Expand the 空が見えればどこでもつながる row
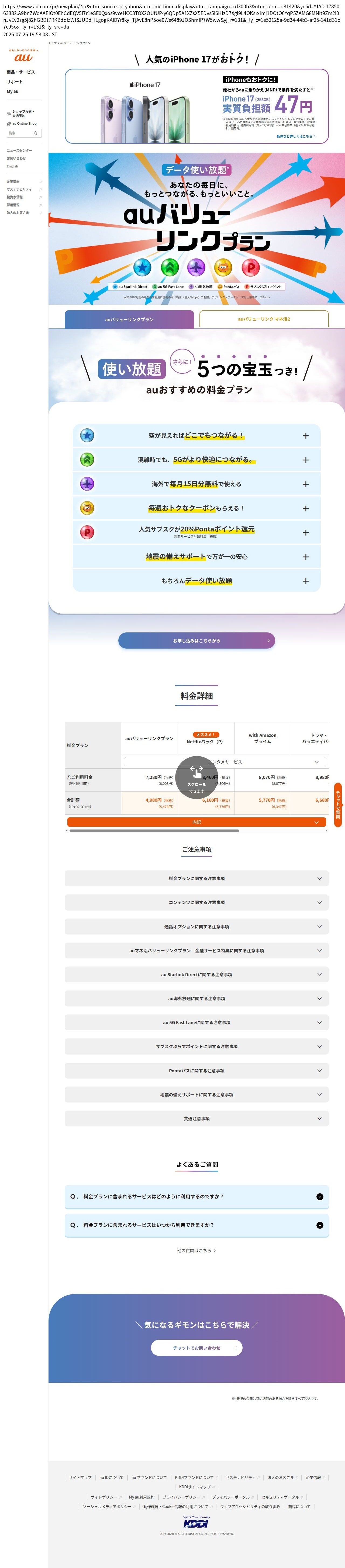This screenshot has width=345, height=1568. [196, 436]
